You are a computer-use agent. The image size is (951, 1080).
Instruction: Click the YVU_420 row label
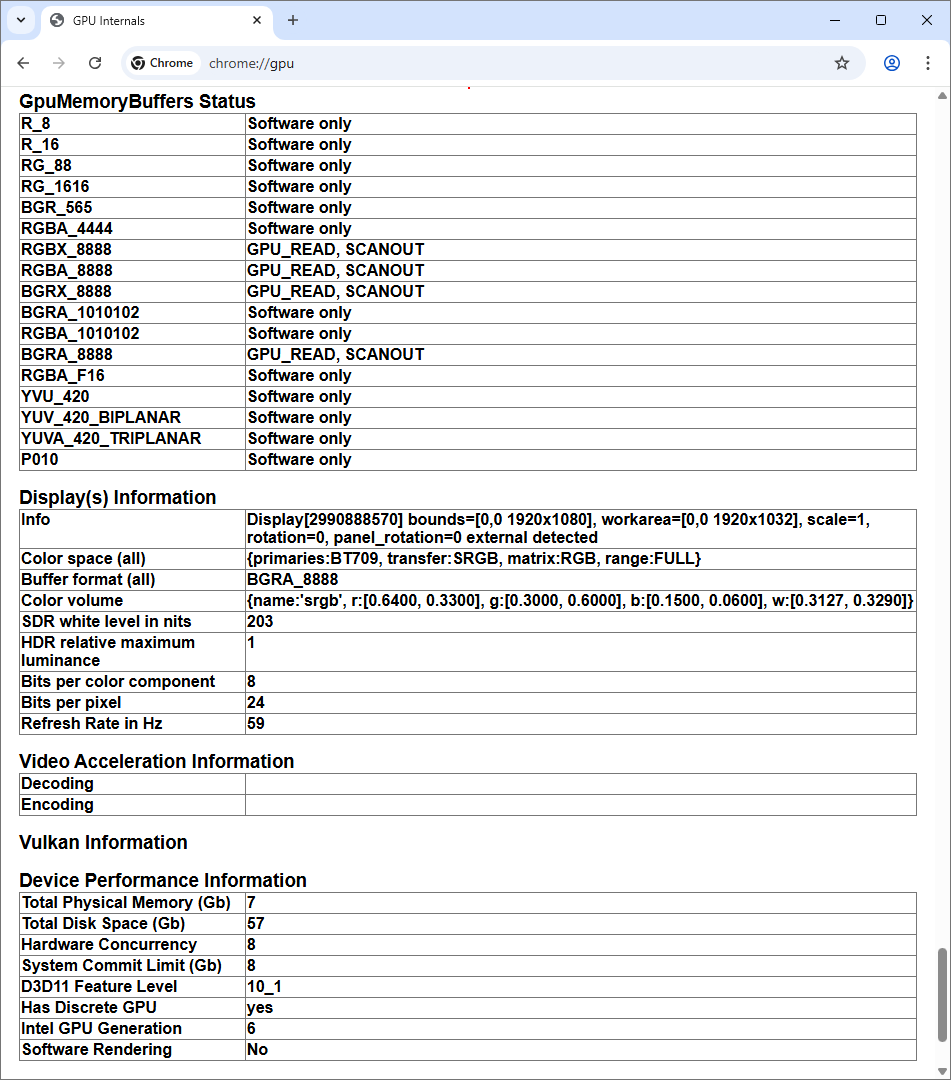[55, 397]
